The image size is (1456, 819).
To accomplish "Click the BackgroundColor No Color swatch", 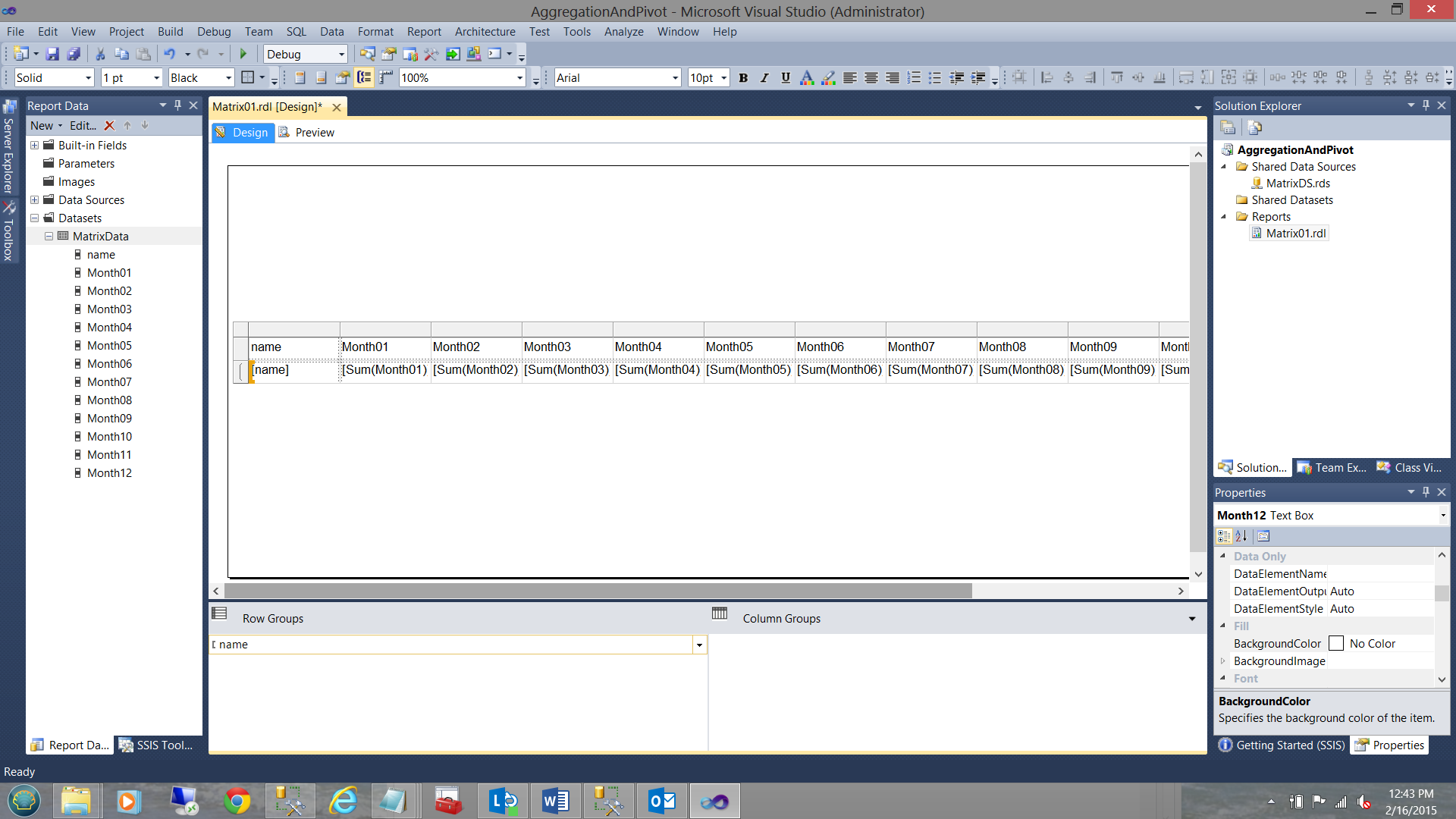I will (1336, 644).
